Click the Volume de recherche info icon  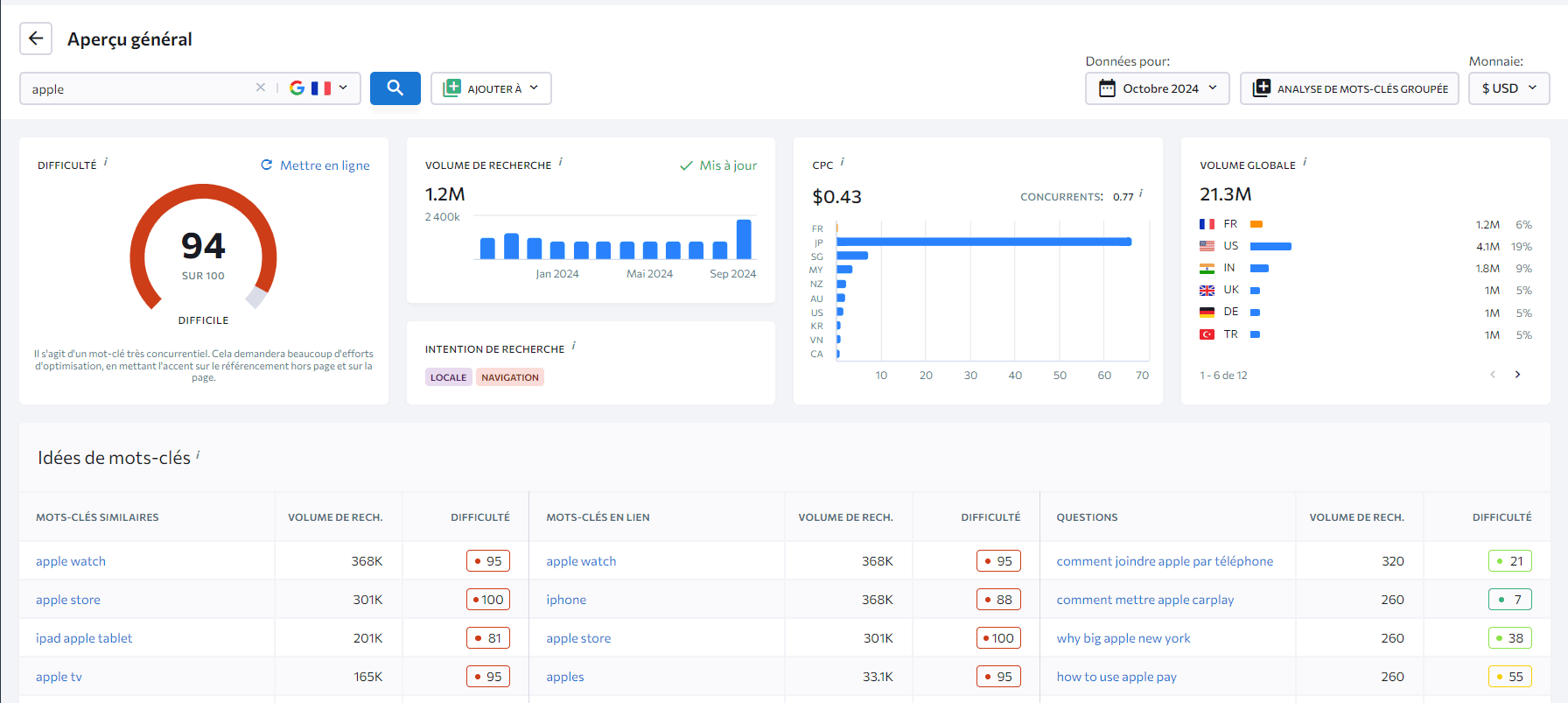(x=561, y=162)
